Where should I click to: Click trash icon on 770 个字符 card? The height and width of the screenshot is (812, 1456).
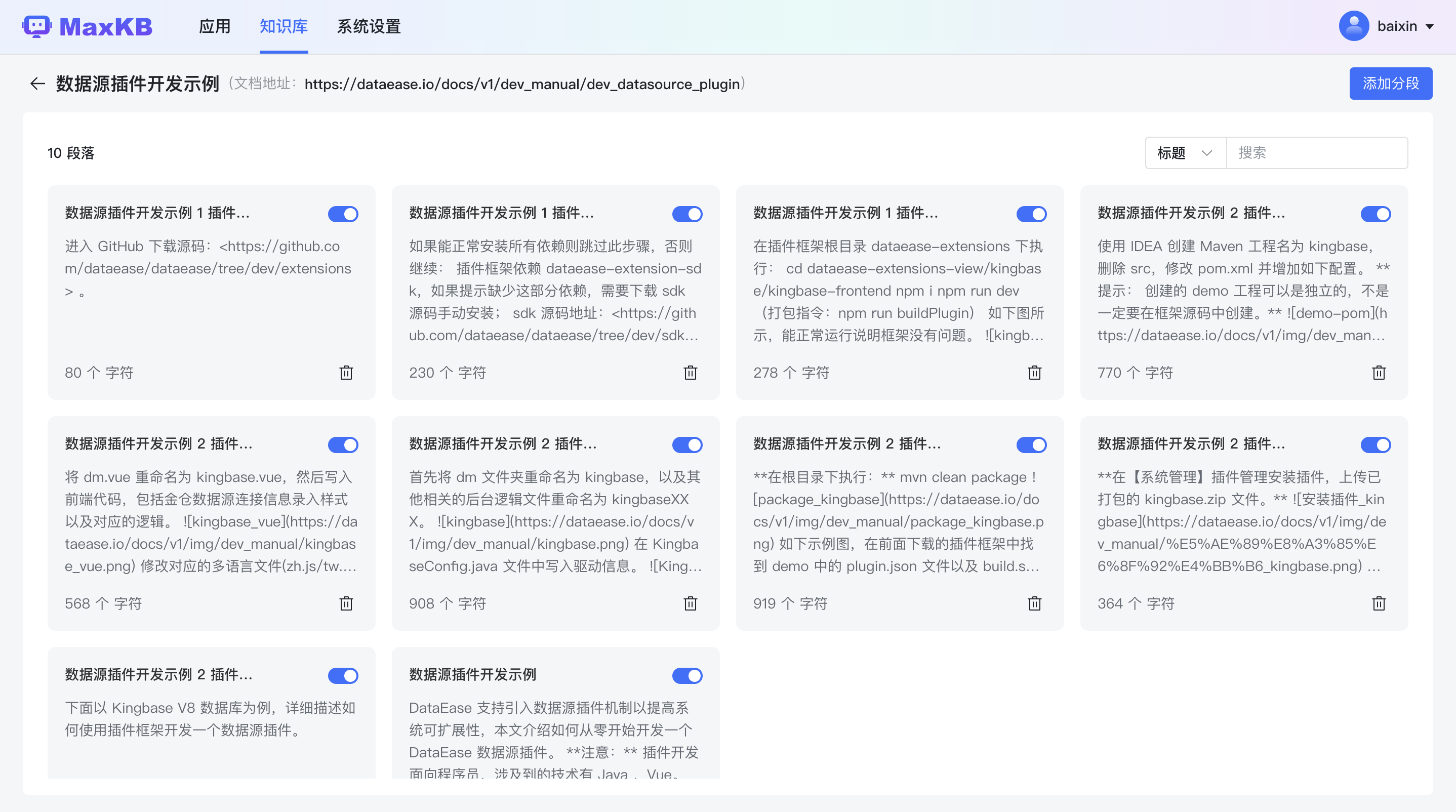(x=1379, y=373)
